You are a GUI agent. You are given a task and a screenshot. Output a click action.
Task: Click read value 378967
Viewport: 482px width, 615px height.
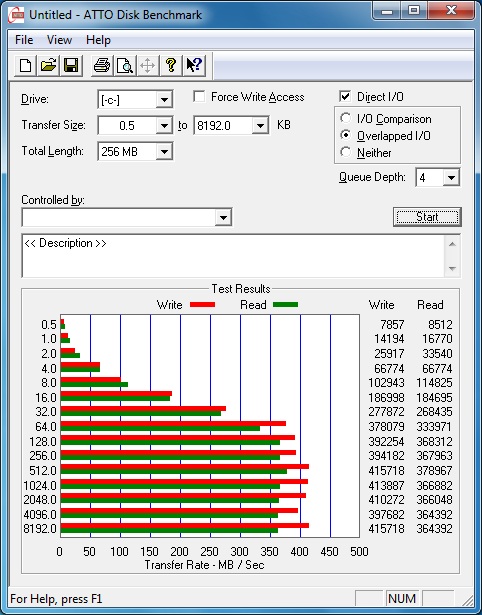434,470
